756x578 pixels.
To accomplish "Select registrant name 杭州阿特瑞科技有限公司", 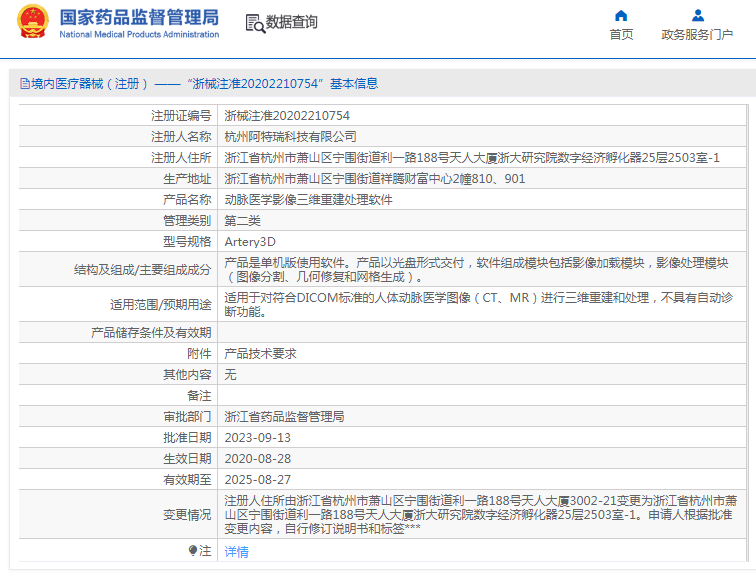I will 290,137.
